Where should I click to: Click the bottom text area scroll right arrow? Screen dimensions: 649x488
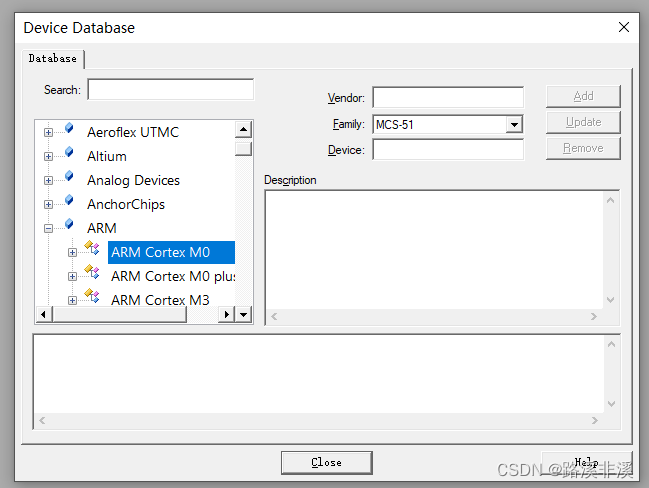595,421
